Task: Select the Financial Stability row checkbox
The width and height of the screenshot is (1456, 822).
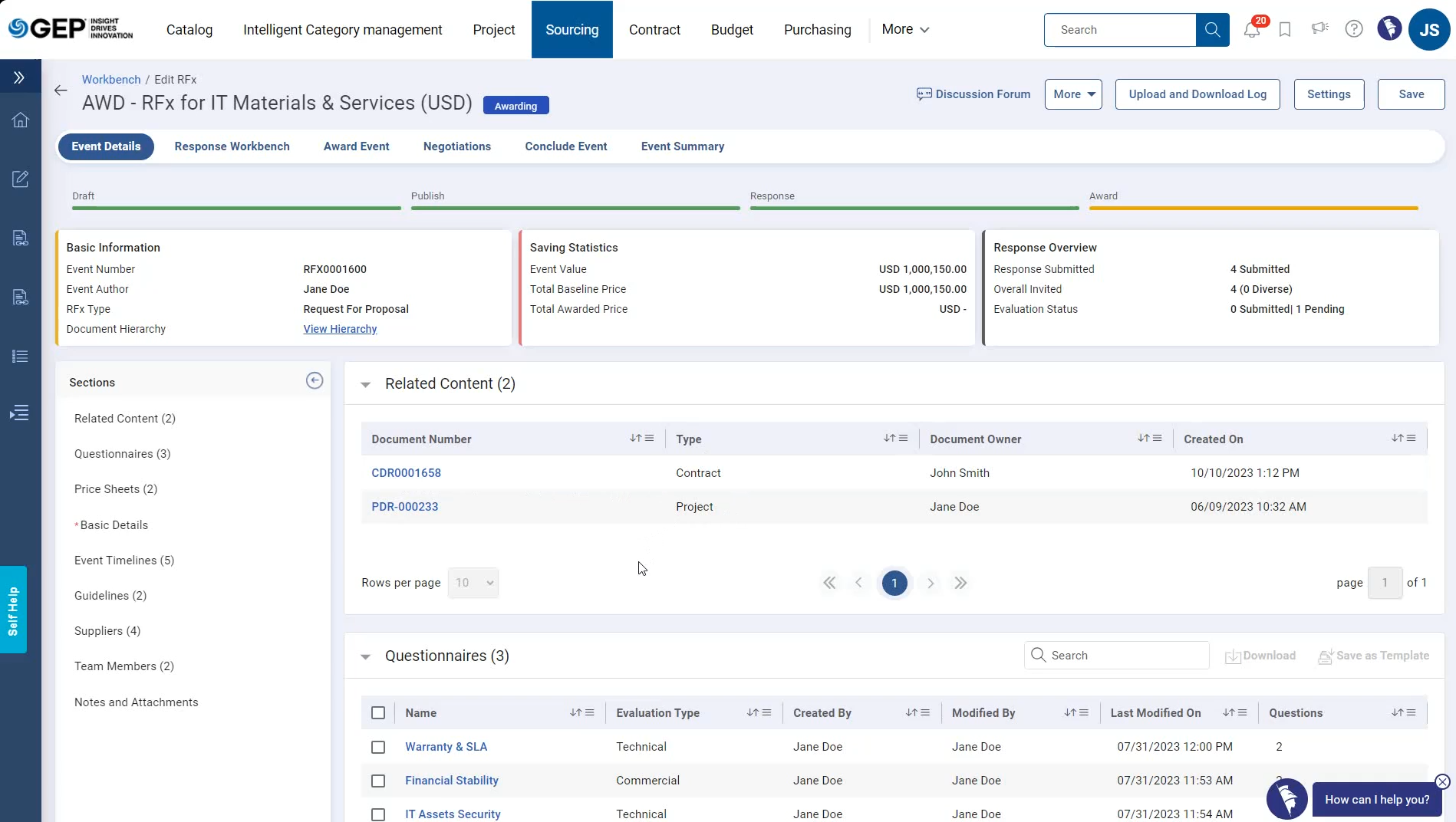Action: click(378, 781)
